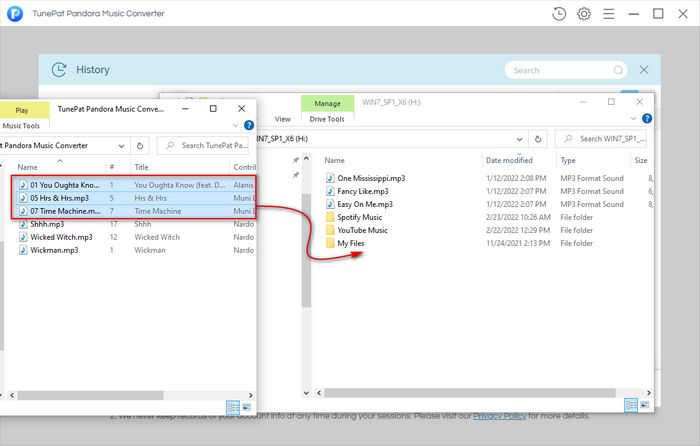
Task: Select One Mississippi.mp3 file
Action: pos(371,178)
